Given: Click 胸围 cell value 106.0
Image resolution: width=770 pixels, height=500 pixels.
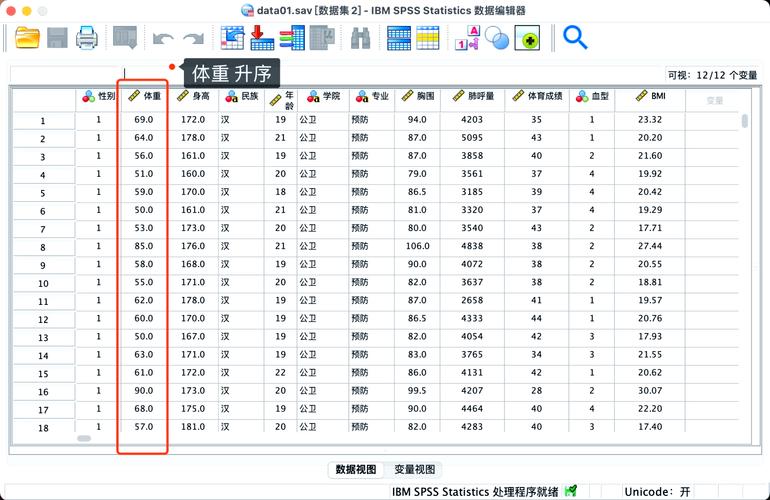Looking at the screenshot, I should click(x=417, y=246).
